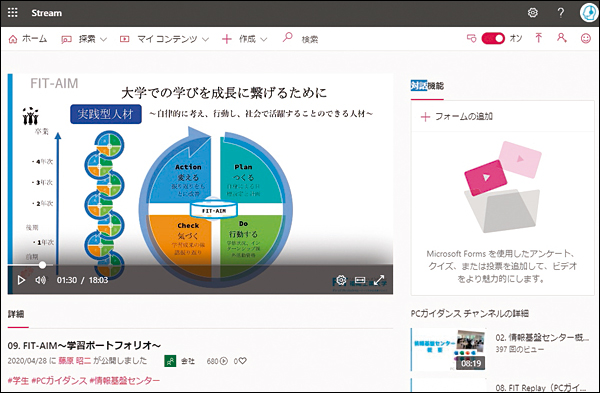The image size is (600, 393).
Task: Click the 01:30 / 18:03 time display
Action: click(x=82, y=280)
